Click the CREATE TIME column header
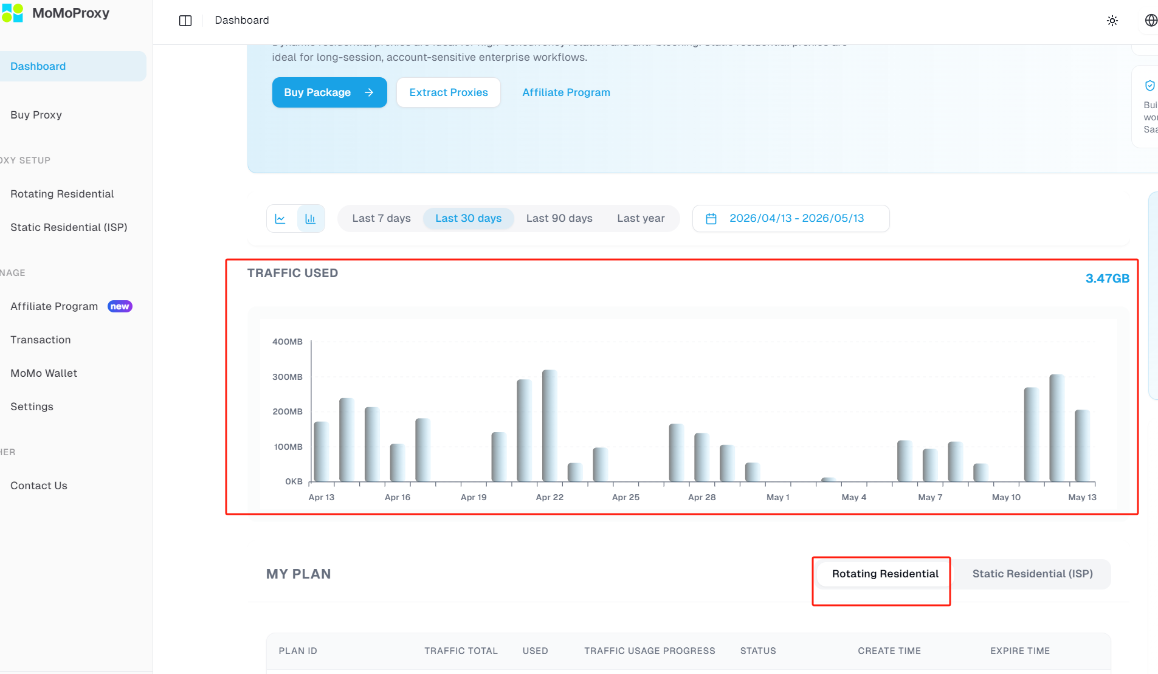The height and width of the screenshot is (674, 1158). pyautogui.click(x=889, y=651)
